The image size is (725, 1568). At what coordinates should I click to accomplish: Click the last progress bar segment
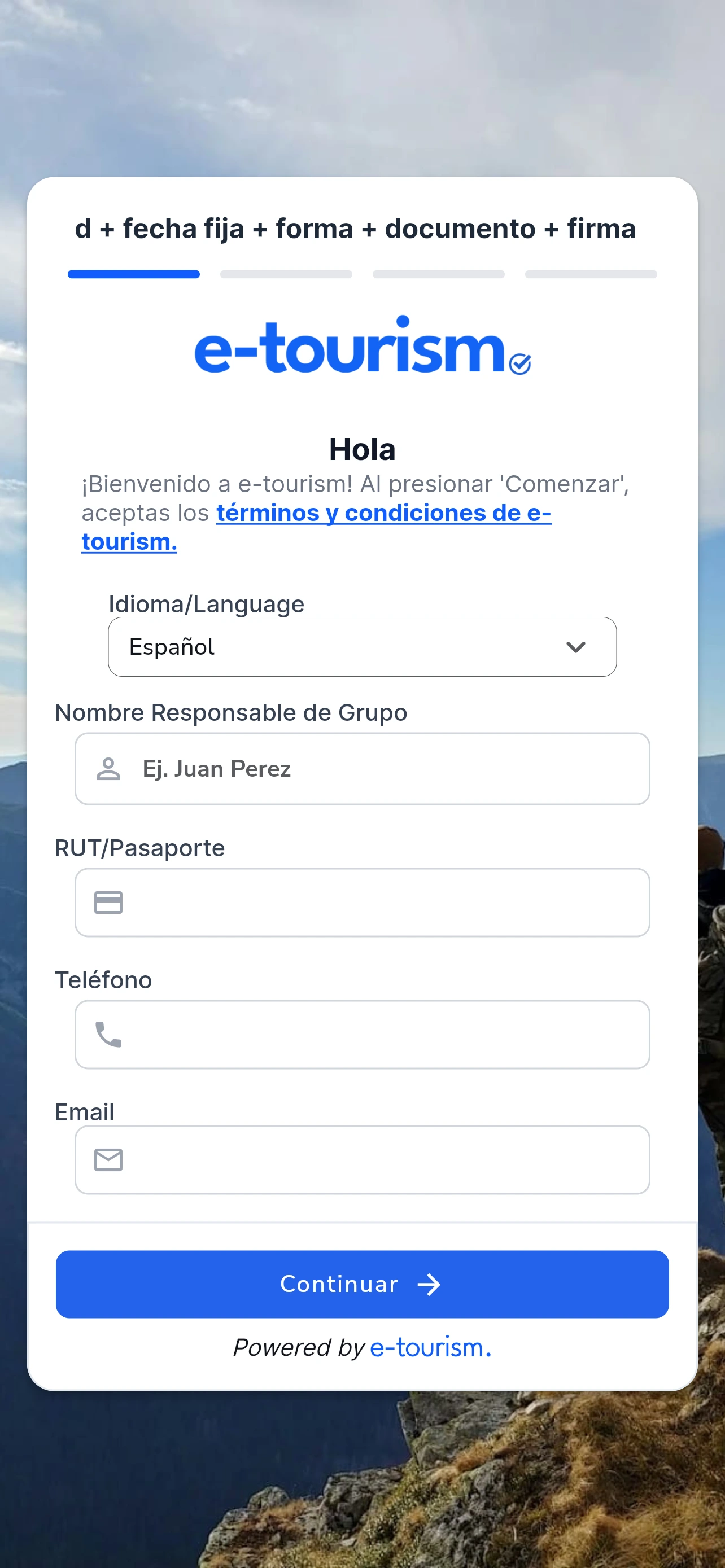click(x=590, y=274)
